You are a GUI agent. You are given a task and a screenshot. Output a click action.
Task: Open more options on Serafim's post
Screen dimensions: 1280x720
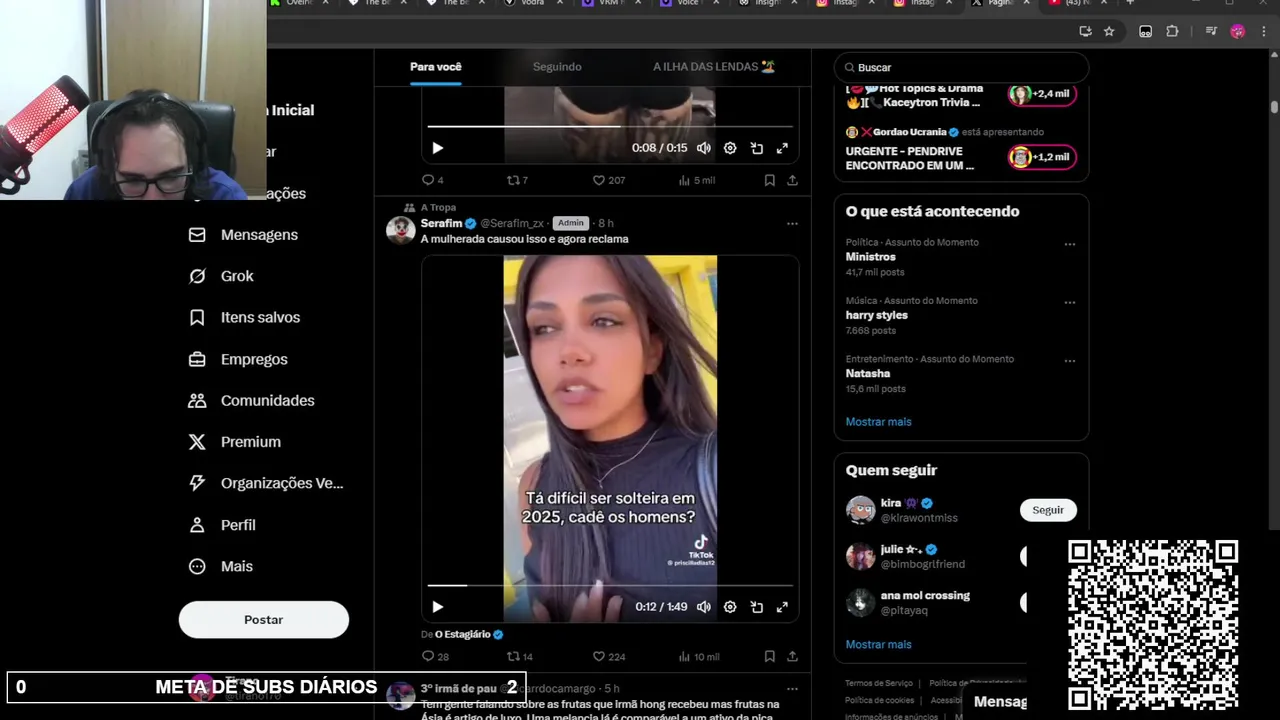(x=792, y=224)
